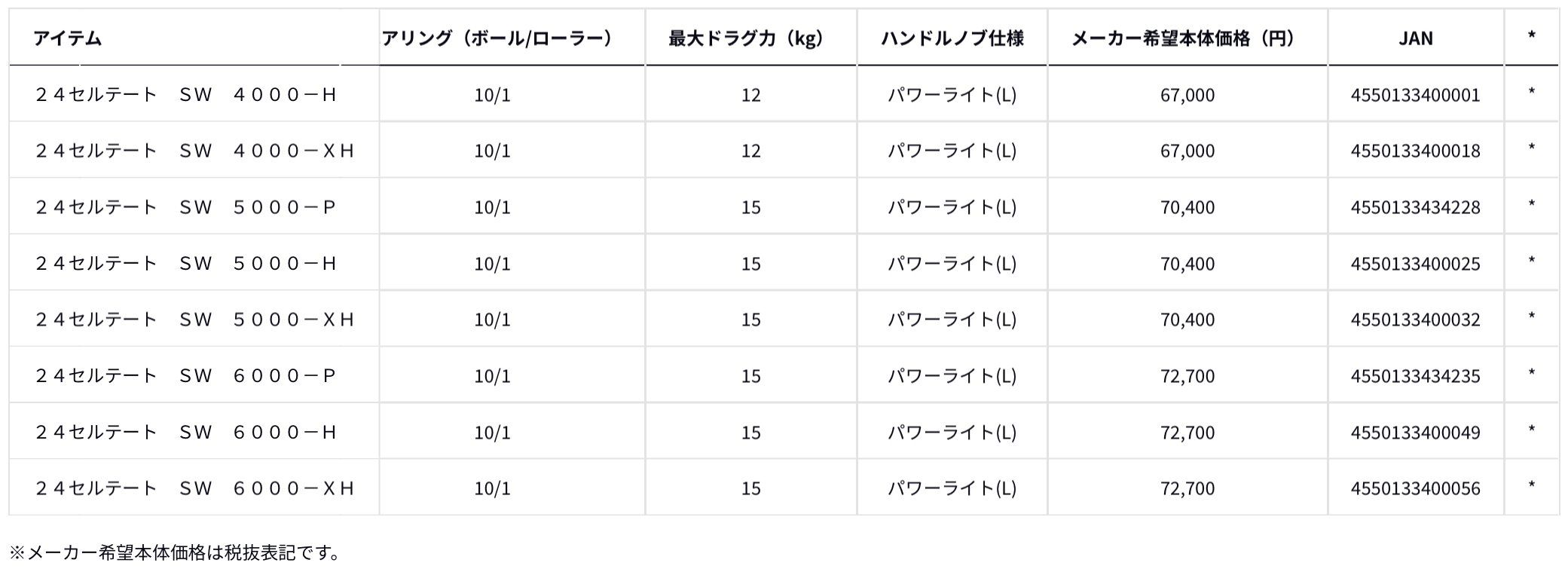Select the 24セルテート SW 6000-H item
Viewport: 1568px width, 572px height.
pos(185,433)
